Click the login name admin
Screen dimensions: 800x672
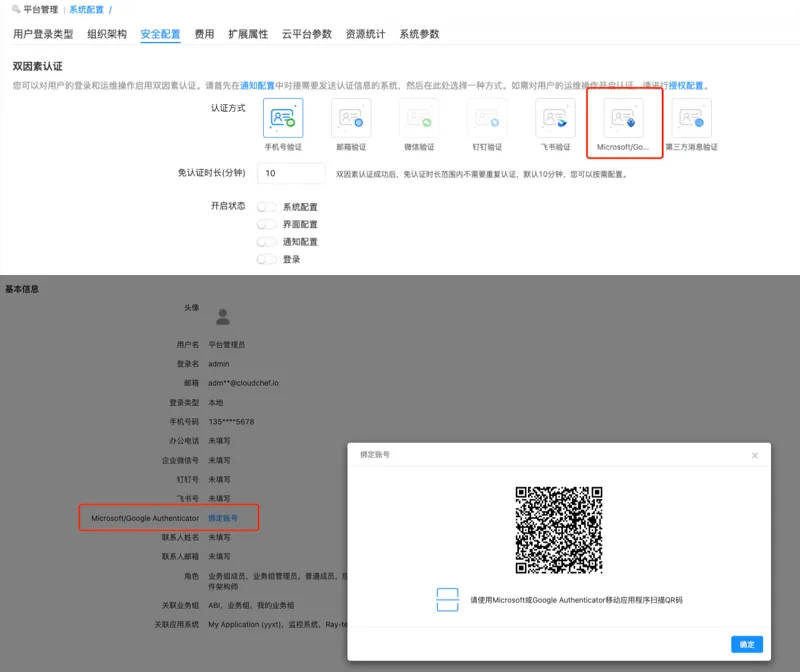[x=219, y=364]
